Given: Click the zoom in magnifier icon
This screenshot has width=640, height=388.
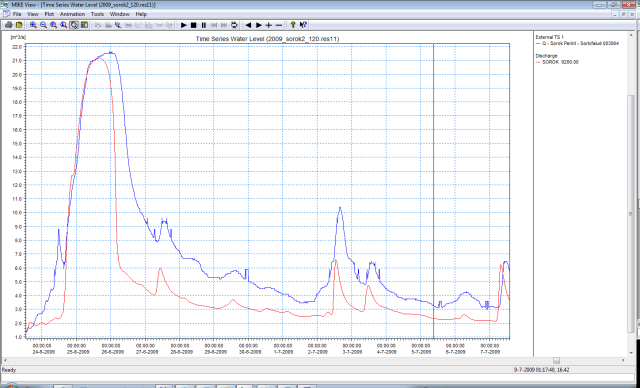Looking at the screenshot, I should pyautogui.click(x=33, y=25).
